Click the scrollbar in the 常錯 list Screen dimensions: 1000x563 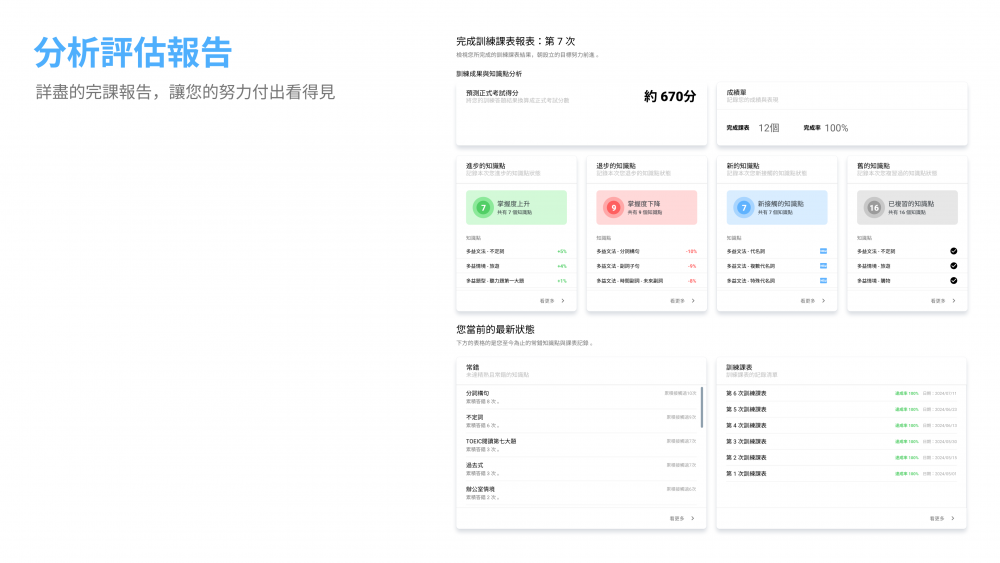702,408
